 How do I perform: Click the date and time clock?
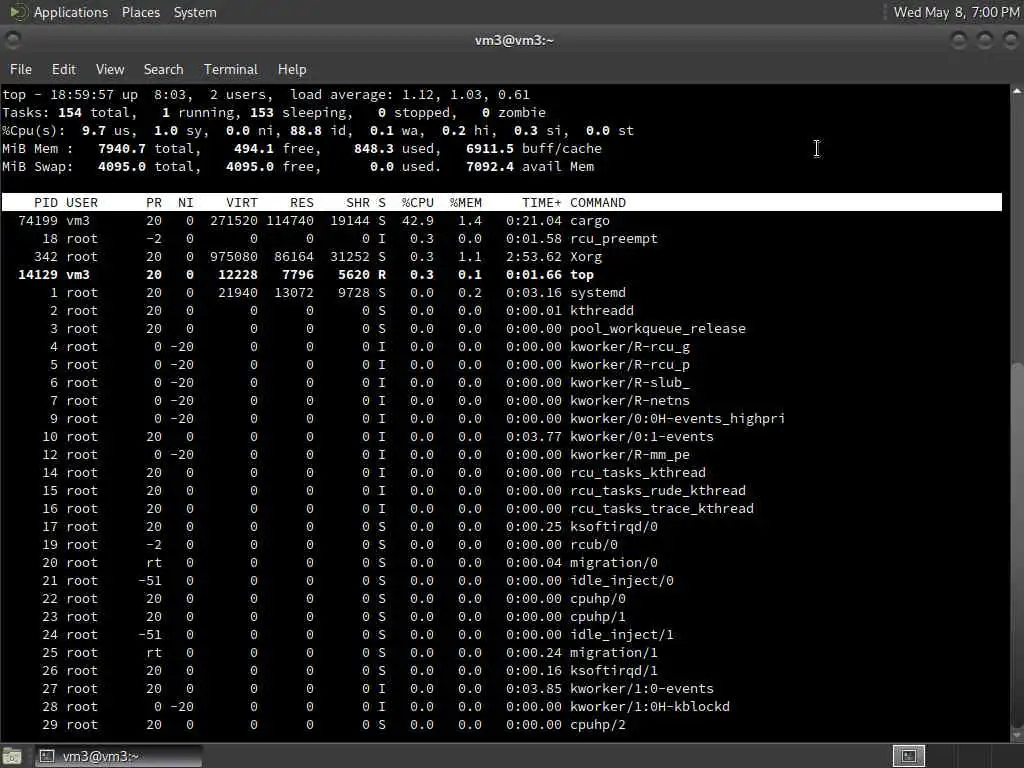pos(956,12)
